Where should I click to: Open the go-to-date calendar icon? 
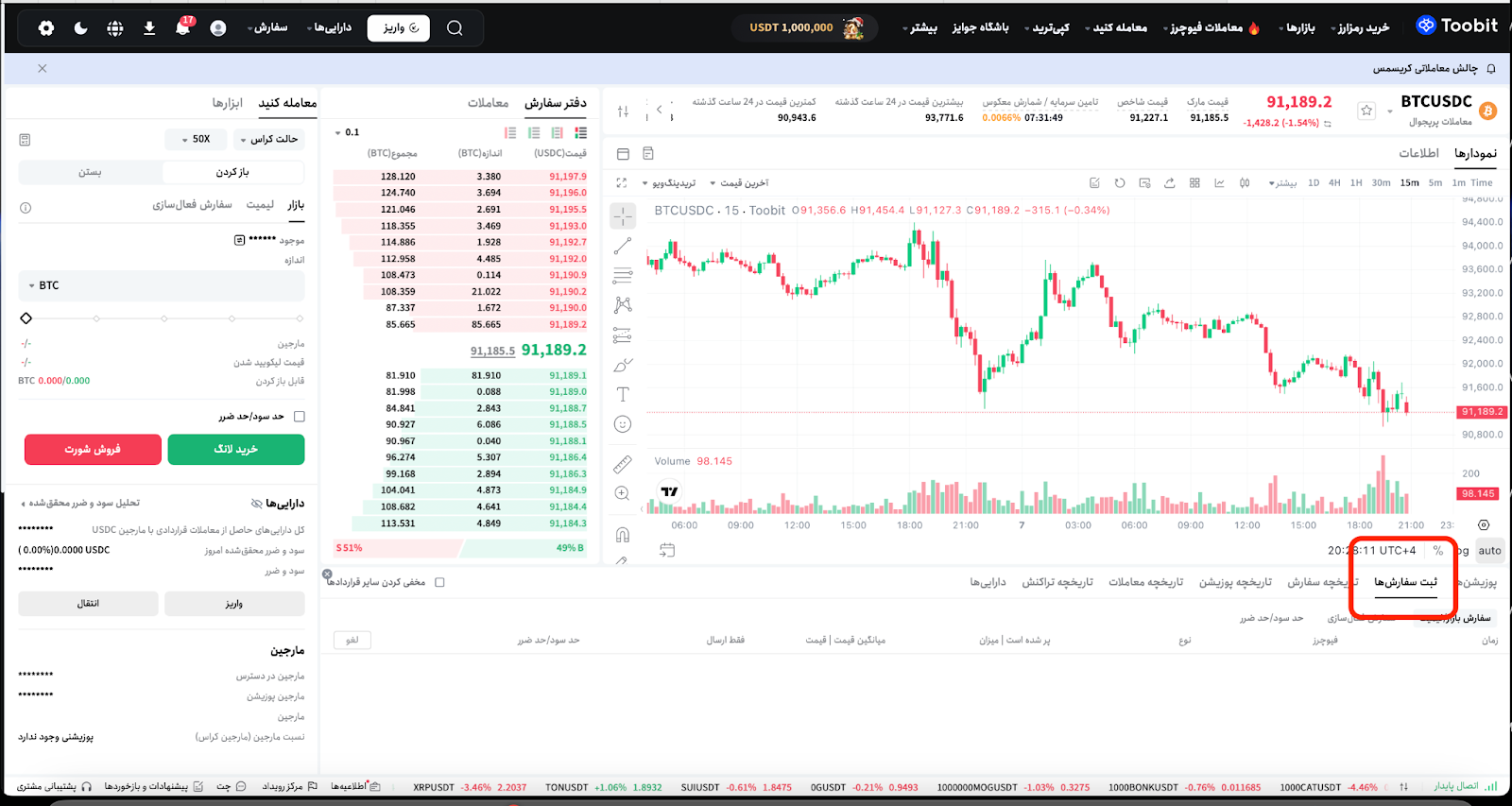coord(667,550)
